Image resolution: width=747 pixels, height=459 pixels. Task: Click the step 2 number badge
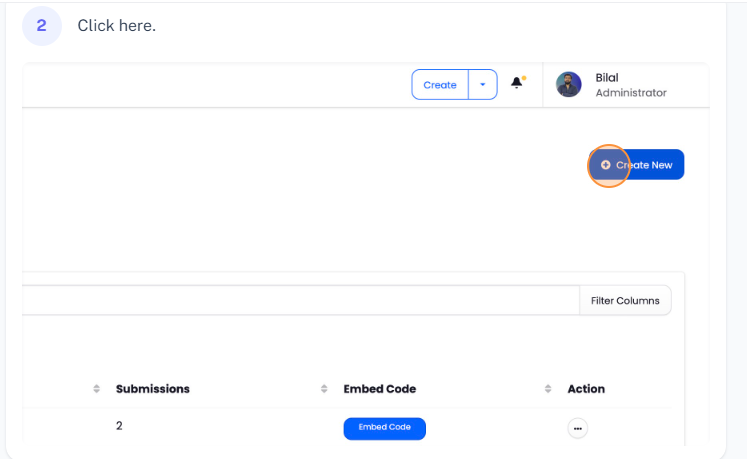point(41,26)
